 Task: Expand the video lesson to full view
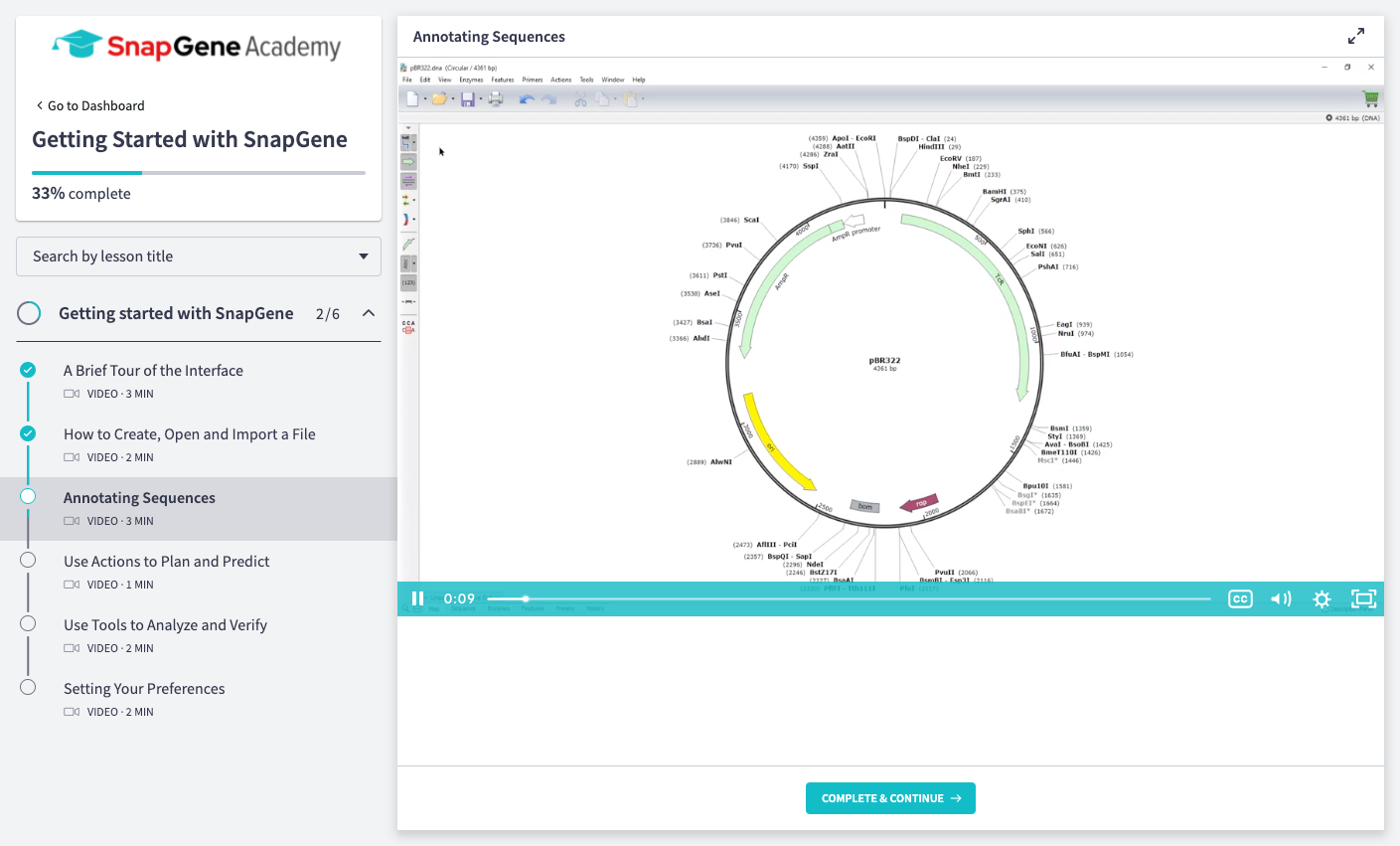(1355, 35)
